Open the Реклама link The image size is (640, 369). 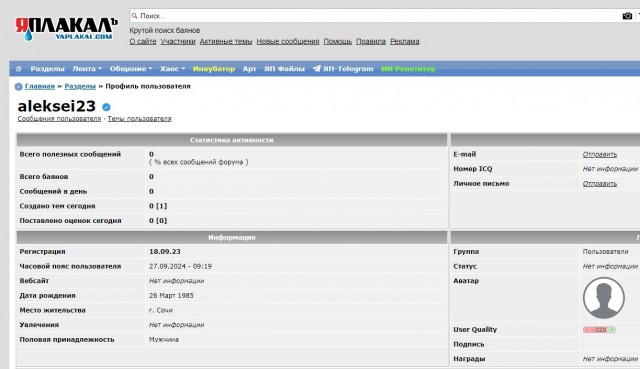click(404, 41)
